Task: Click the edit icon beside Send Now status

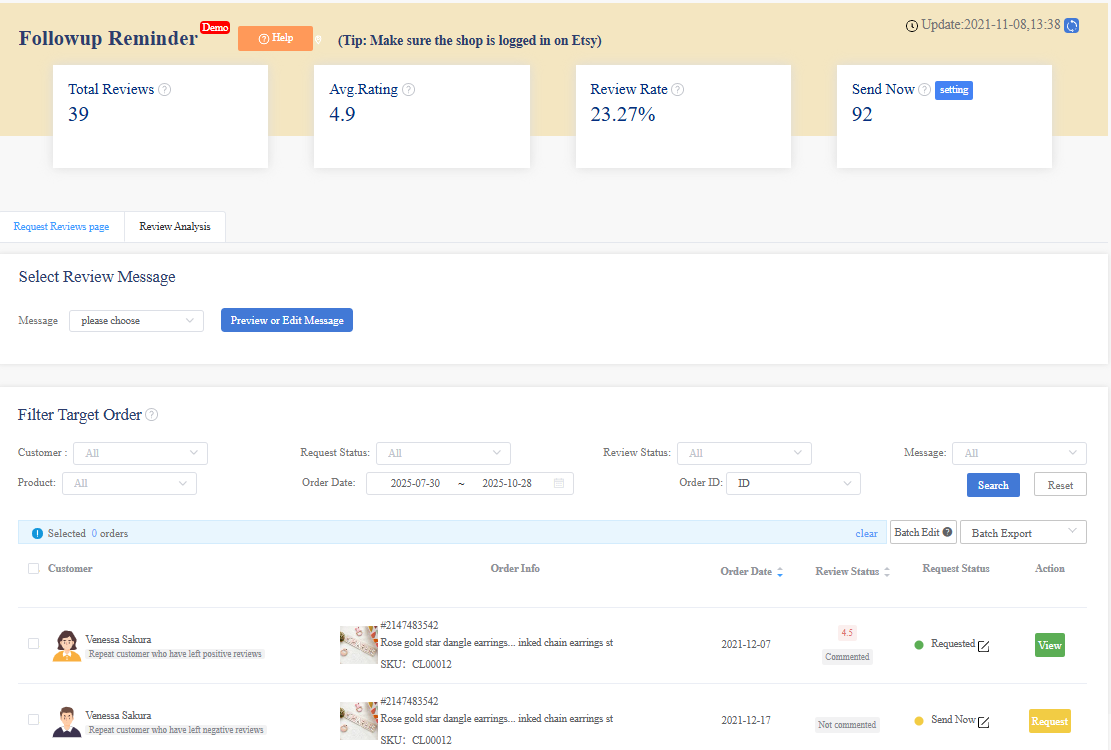Action: pos(982,721)
